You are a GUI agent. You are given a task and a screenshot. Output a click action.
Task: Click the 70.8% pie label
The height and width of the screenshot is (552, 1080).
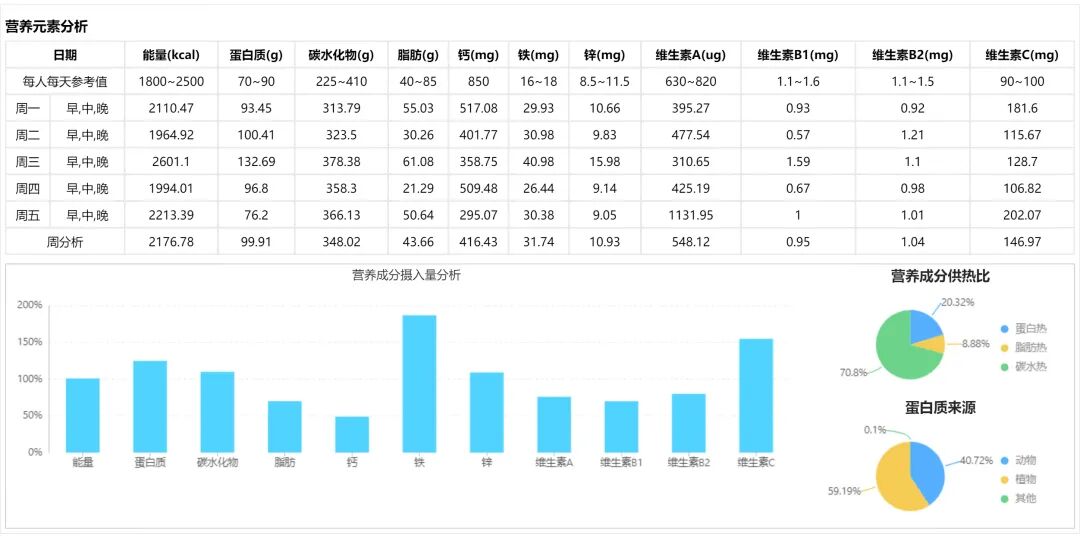pos(853,373)
